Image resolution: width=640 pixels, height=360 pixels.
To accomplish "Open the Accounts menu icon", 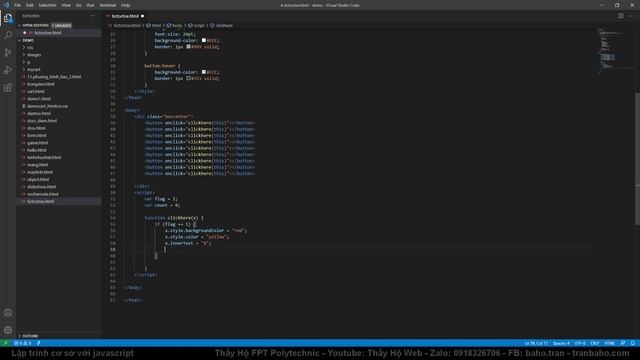I will 8,313.
